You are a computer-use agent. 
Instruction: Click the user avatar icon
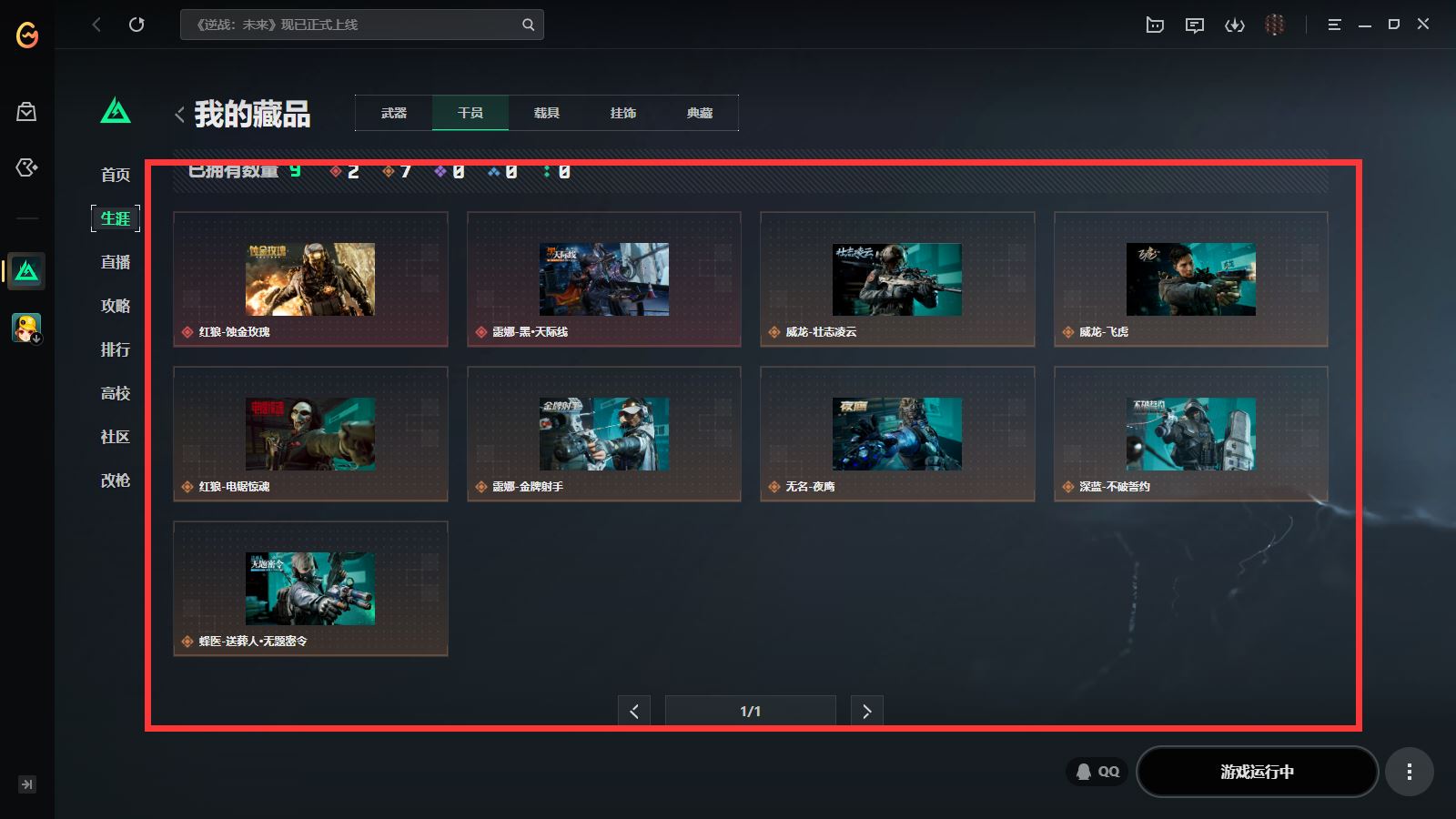tap(1275, 25)
